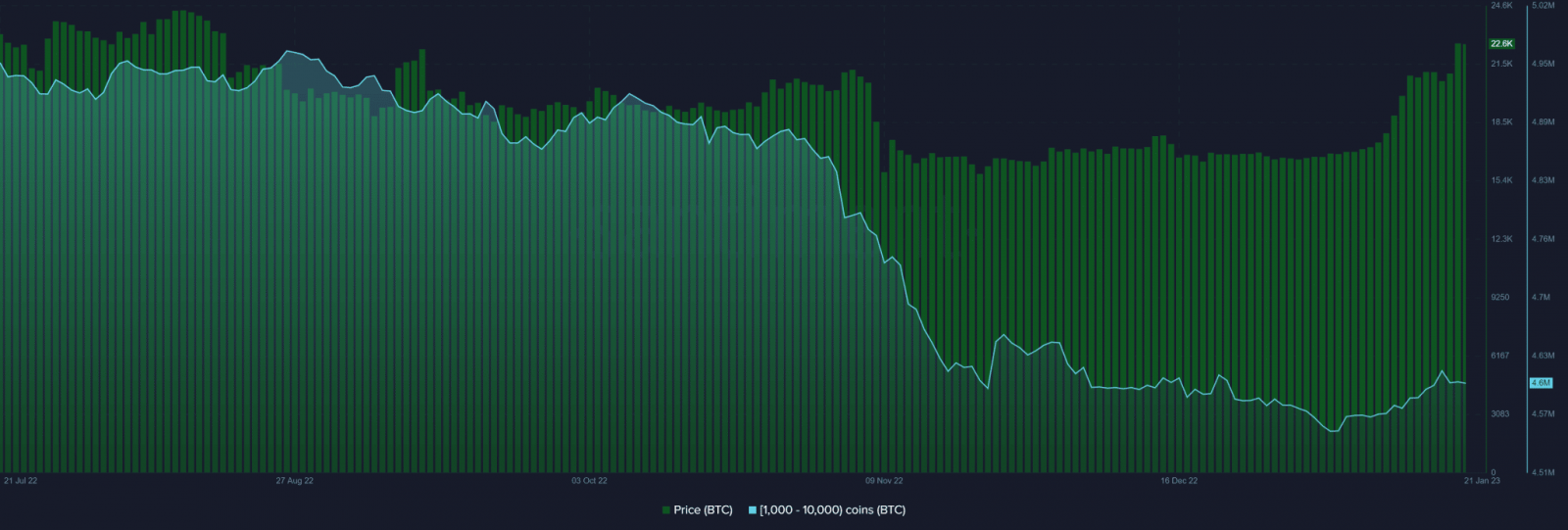Click the 18.5K price axis tick

pos(1501,122)
